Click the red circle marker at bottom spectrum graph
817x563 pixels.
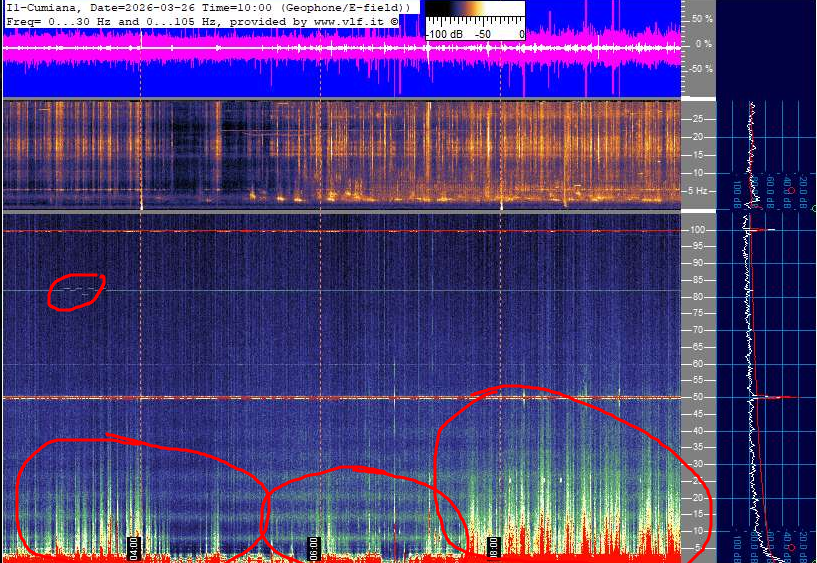click(x=790, y=547)
